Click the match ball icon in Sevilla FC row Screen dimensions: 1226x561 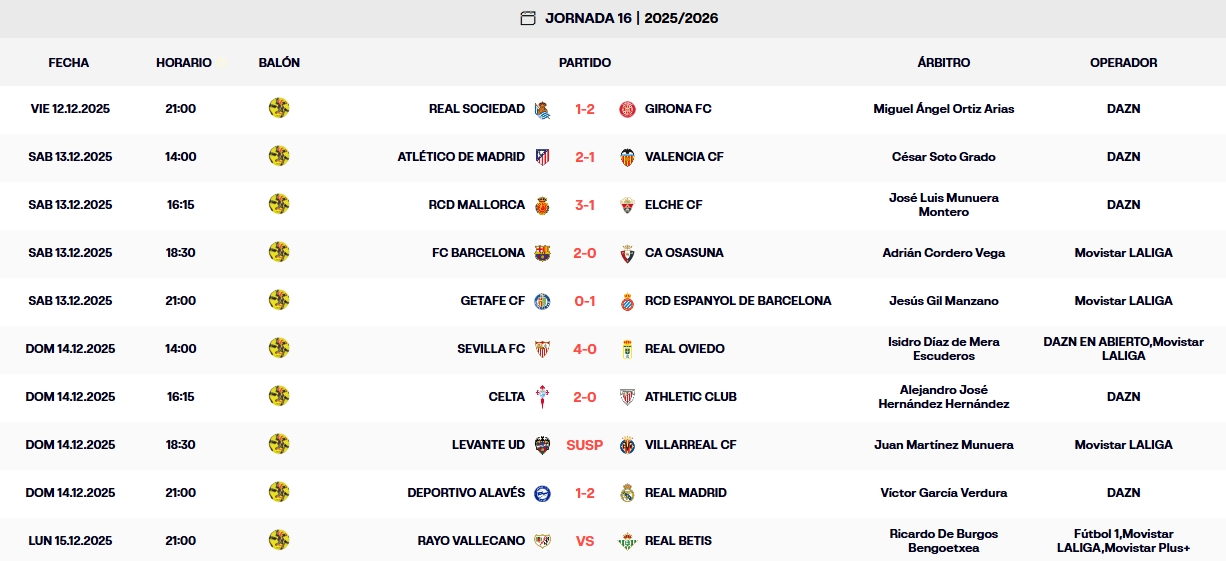[x=279, y=348]
